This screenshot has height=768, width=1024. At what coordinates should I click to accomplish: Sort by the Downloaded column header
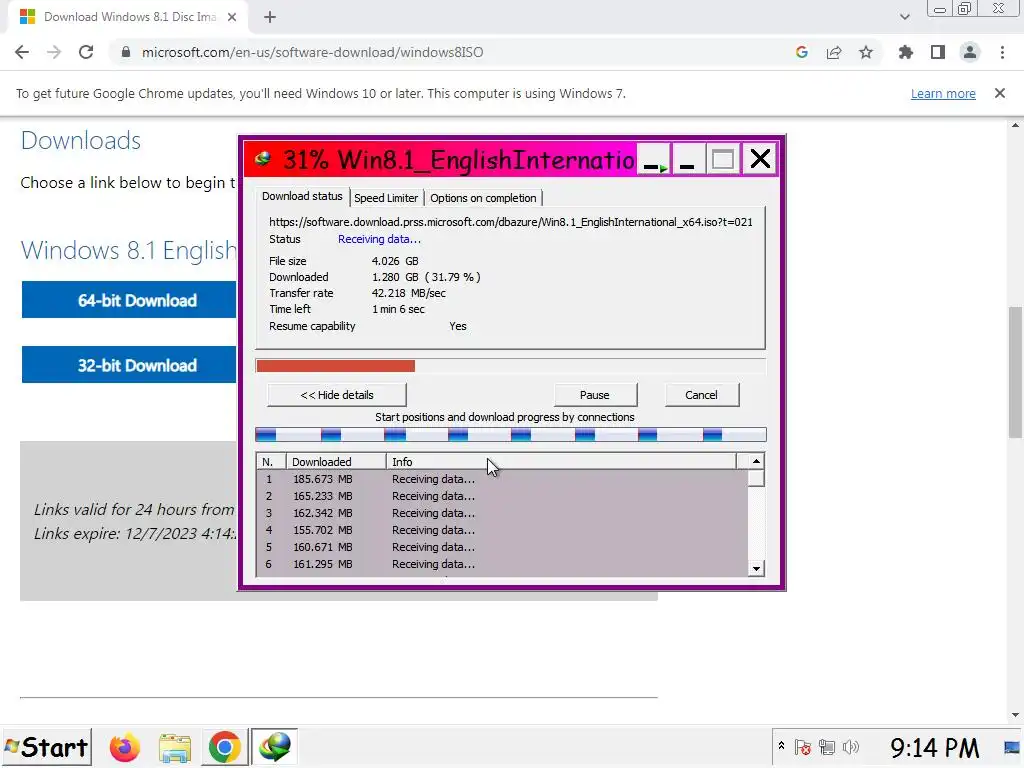coord(336,462)
